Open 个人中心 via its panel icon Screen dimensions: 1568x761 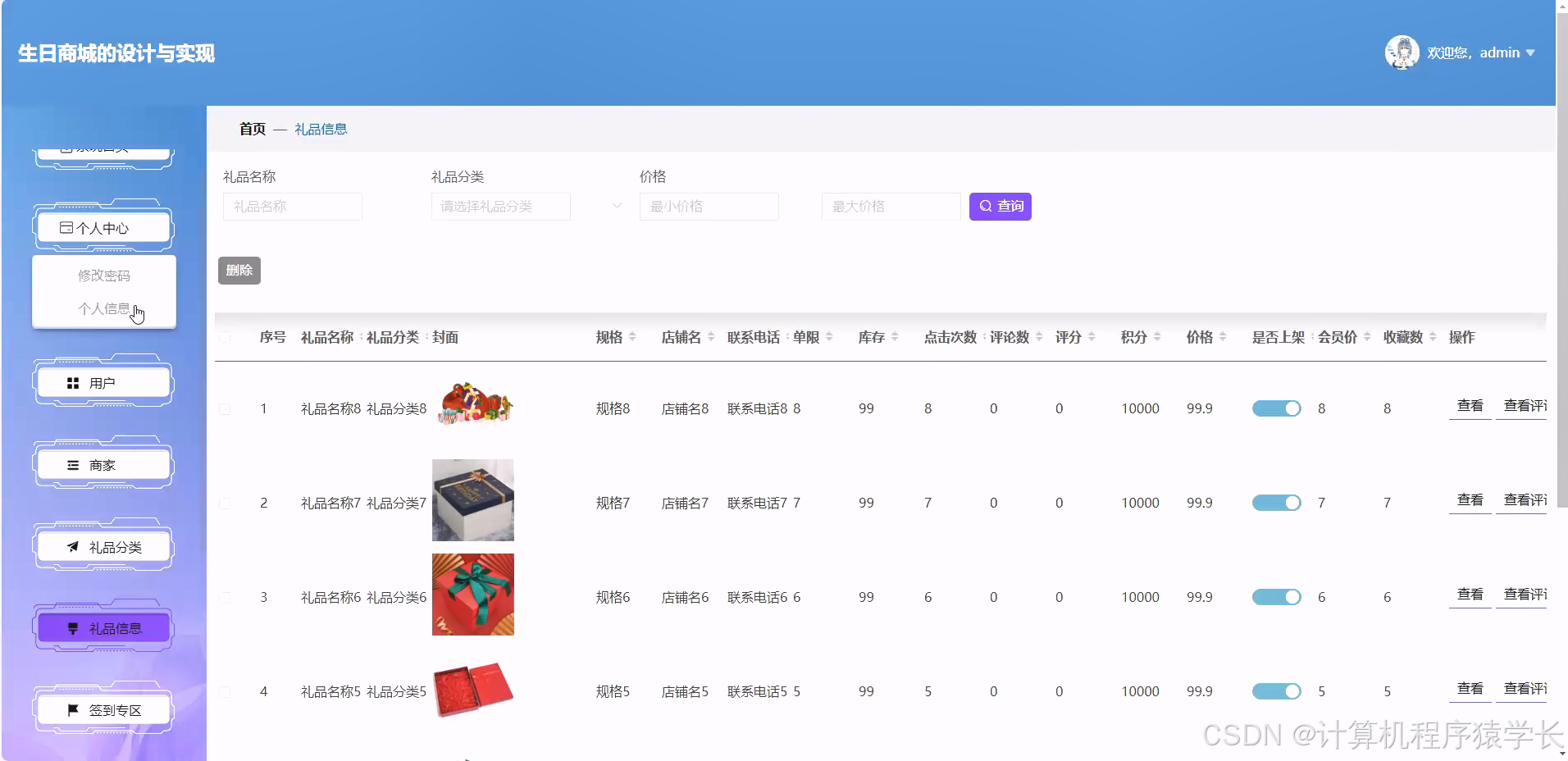coord(68,227)
